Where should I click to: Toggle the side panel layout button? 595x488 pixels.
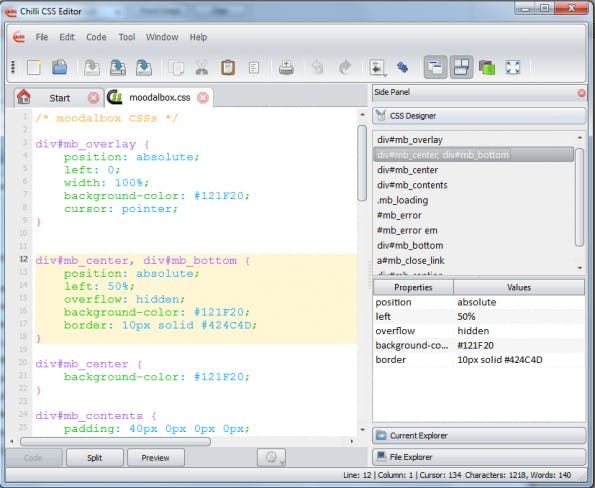[x=435, y=68]
